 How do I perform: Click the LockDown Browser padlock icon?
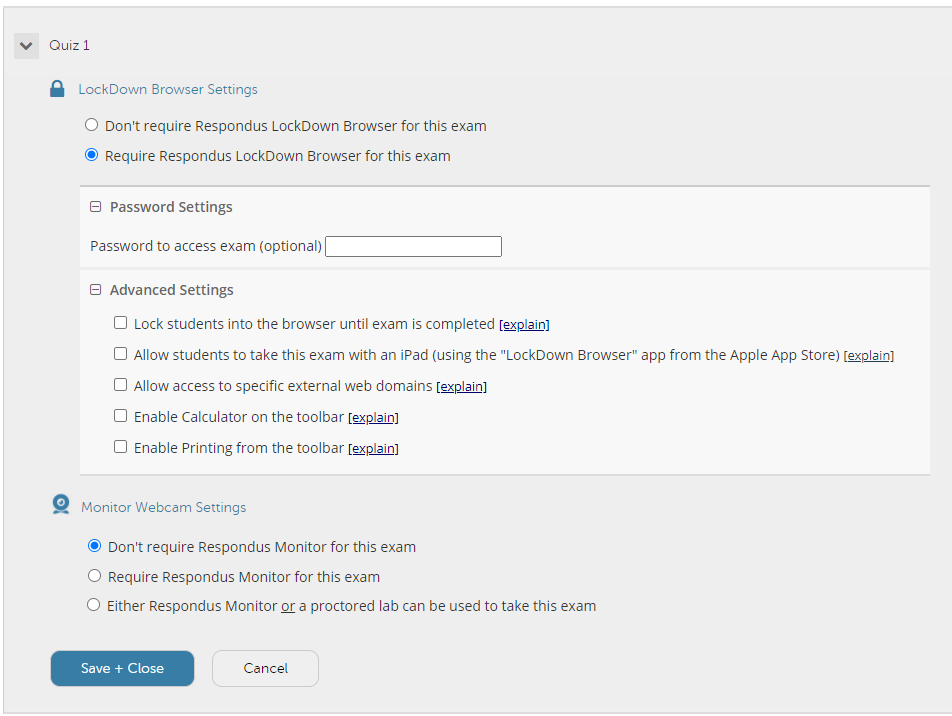57,89
